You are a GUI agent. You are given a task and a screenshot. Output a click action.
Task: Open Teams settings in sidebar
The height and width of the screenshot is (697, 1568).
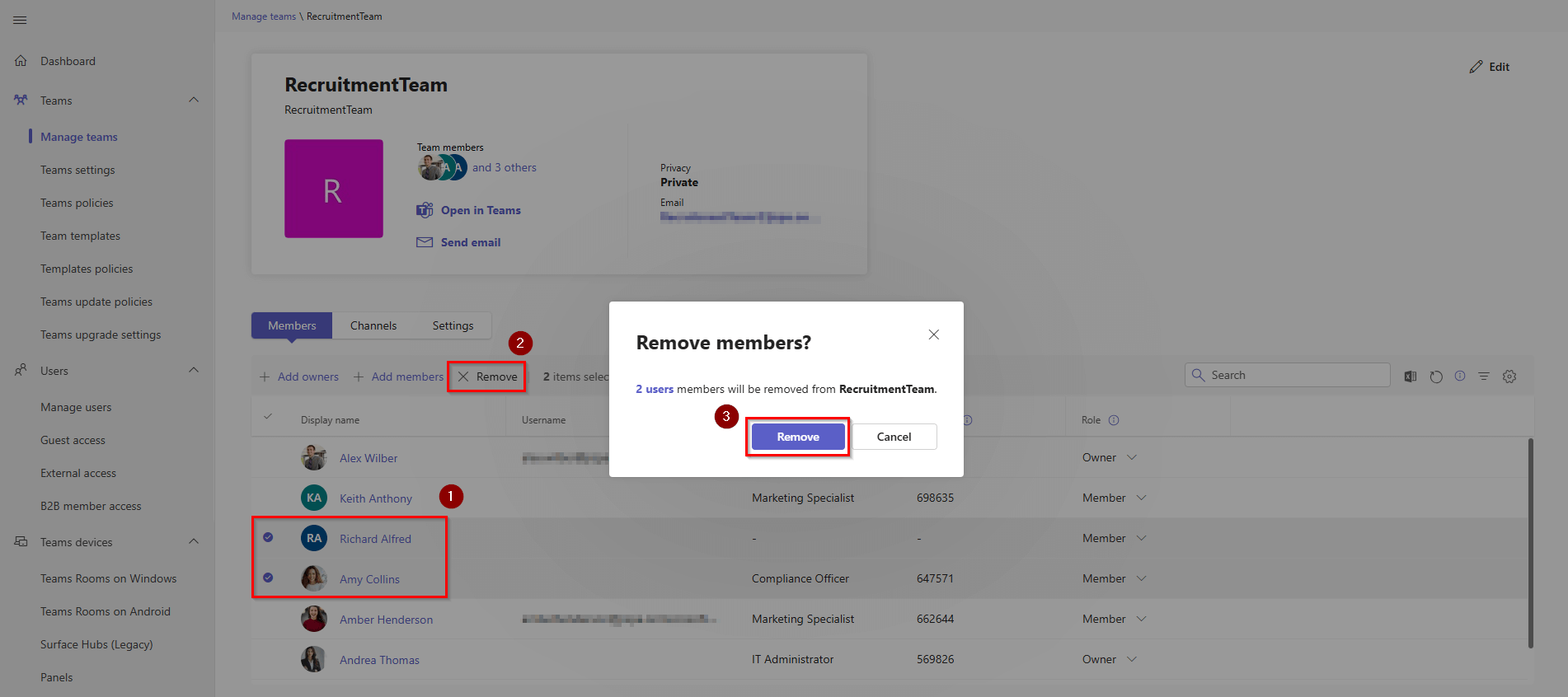(77, 170)
